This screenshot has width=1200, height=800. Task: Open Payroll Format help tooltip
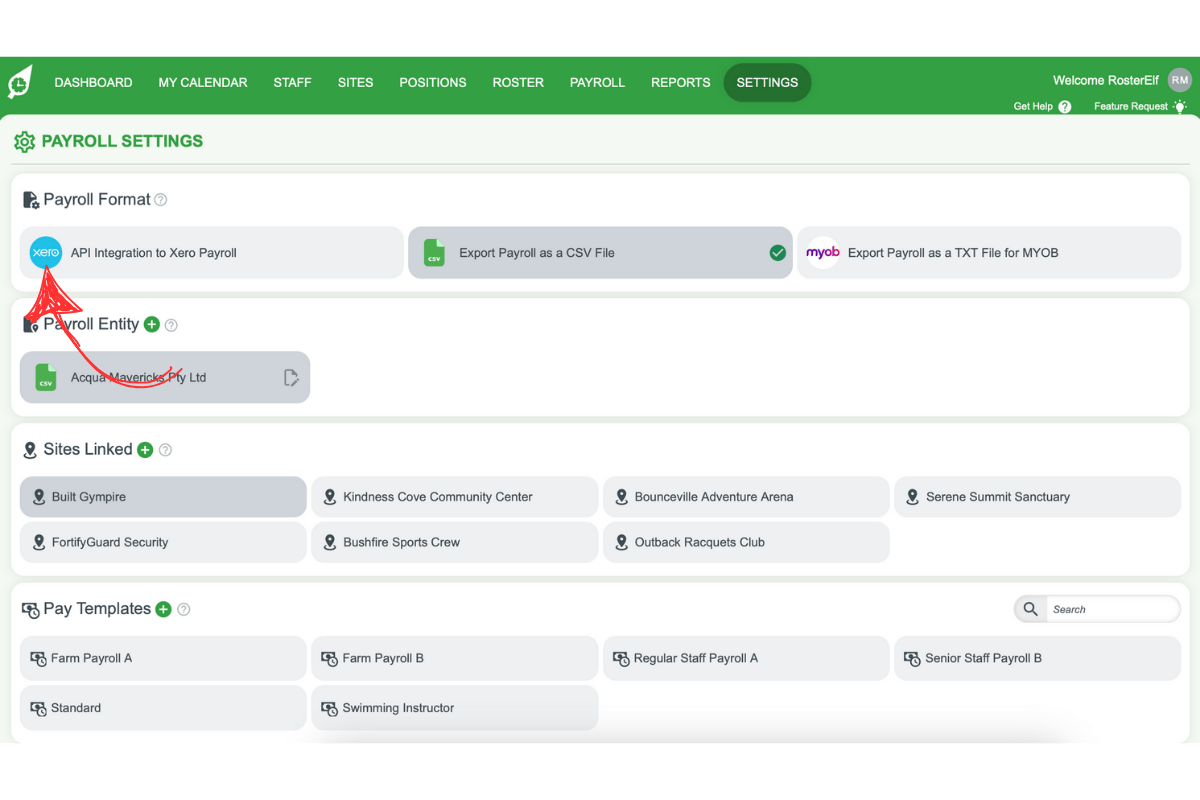point(161,200)
